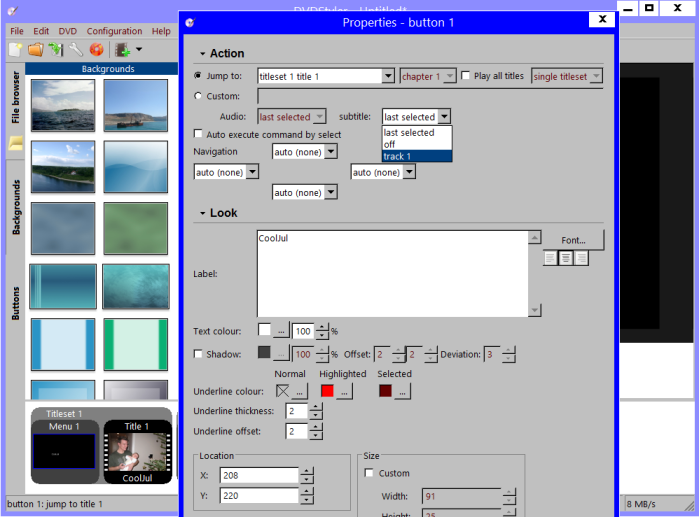Open the Edit menu

(41, 31)
